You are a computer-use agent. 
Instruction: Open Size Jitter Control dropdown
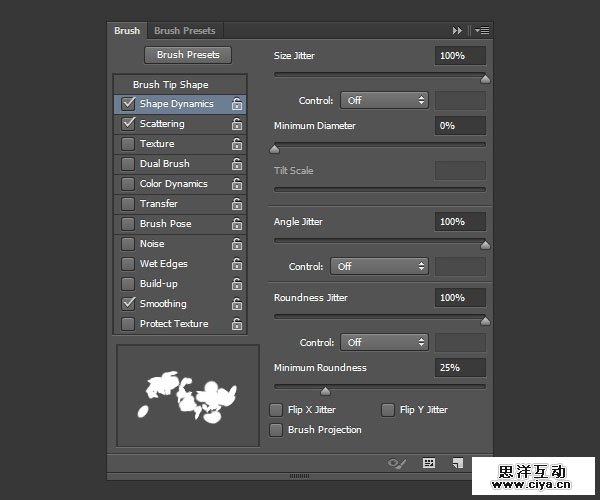click(384, 101)
